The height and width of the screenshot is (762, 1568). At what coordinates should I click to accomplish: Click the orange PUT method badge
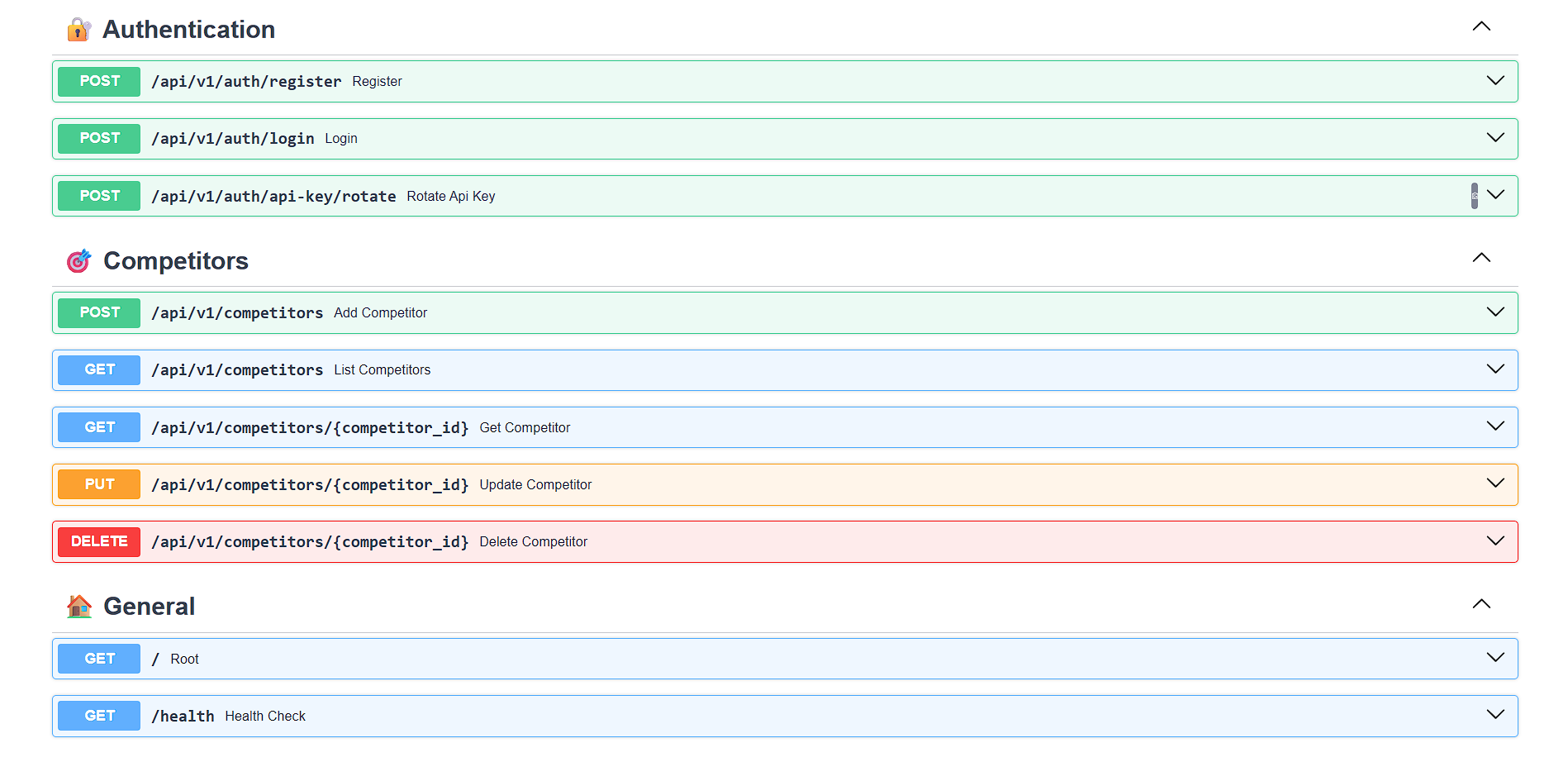click(99, 485)
